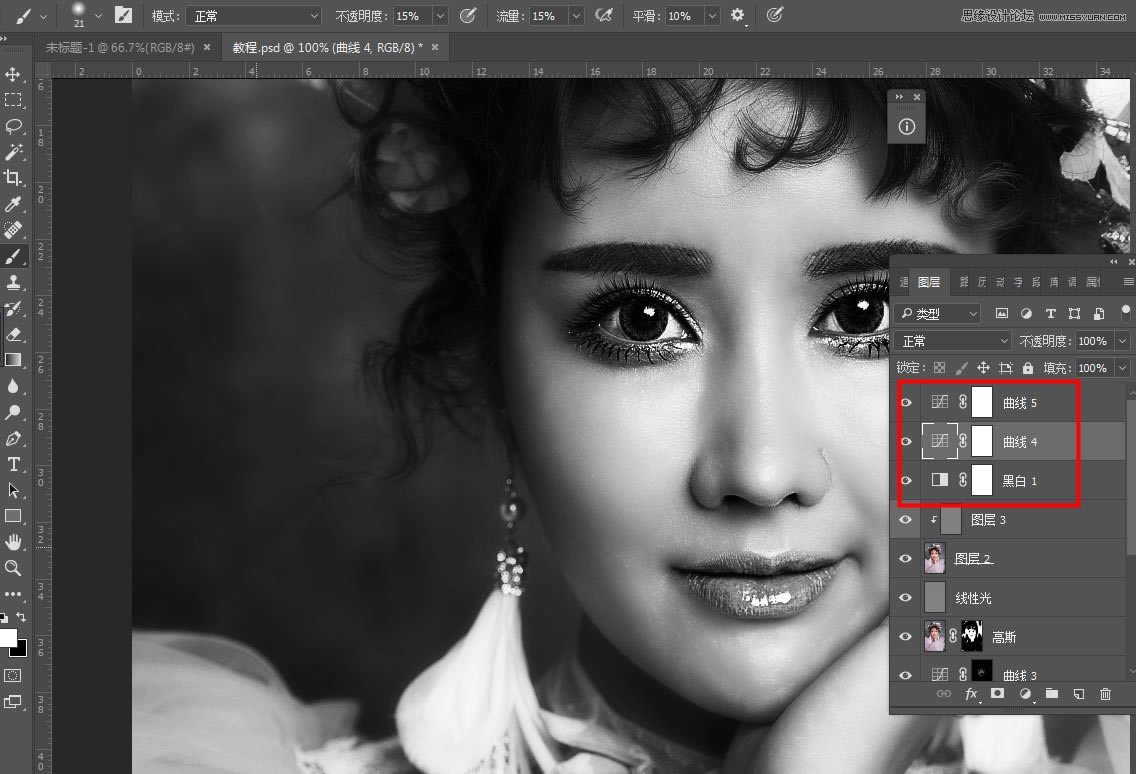The width and height of the screenshot is (1136, 774).
Task: Delete layer using the trash icon
Action: click(1105, 694)
